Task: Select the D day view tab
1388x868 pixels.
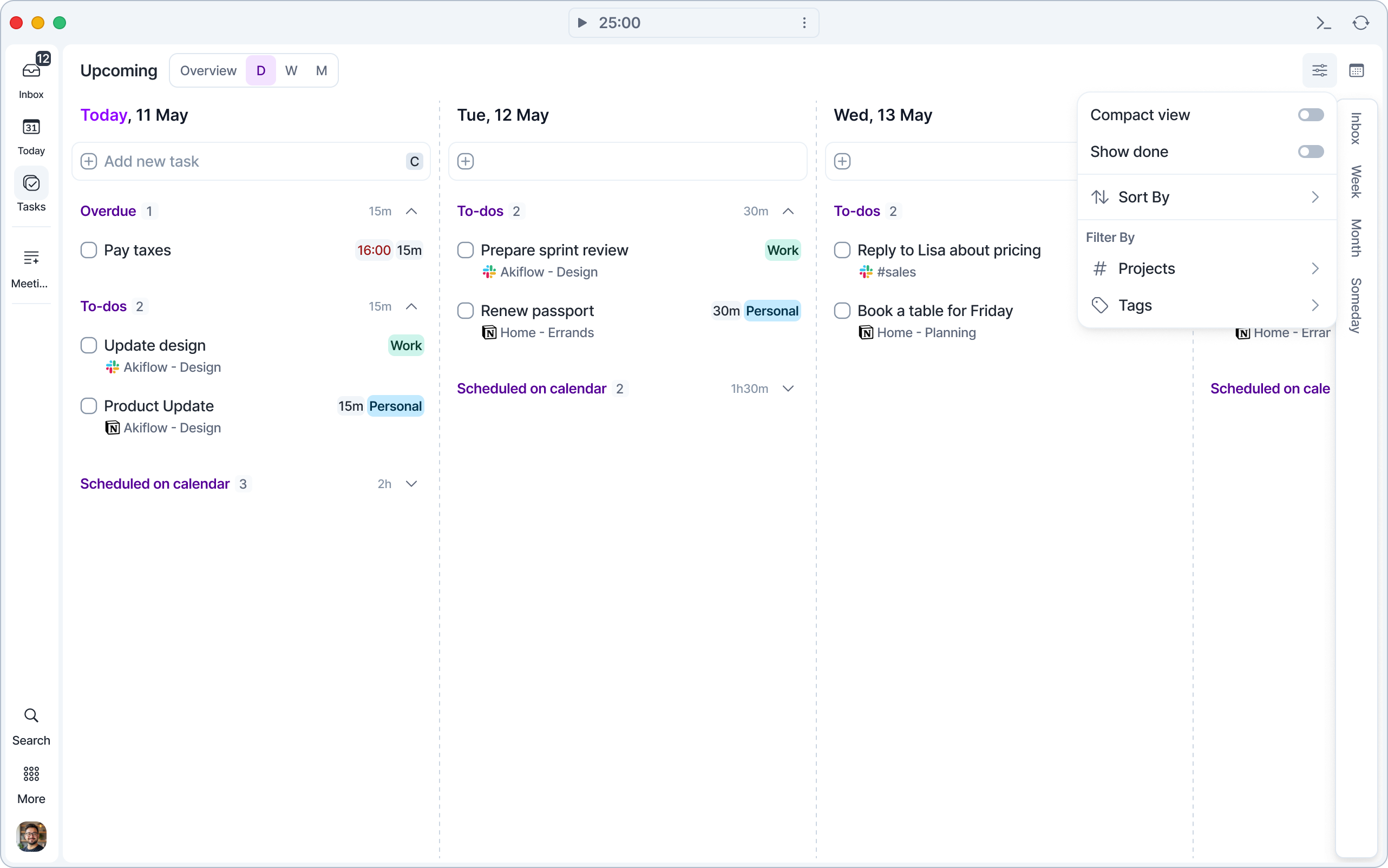Action: coord(261,70)
